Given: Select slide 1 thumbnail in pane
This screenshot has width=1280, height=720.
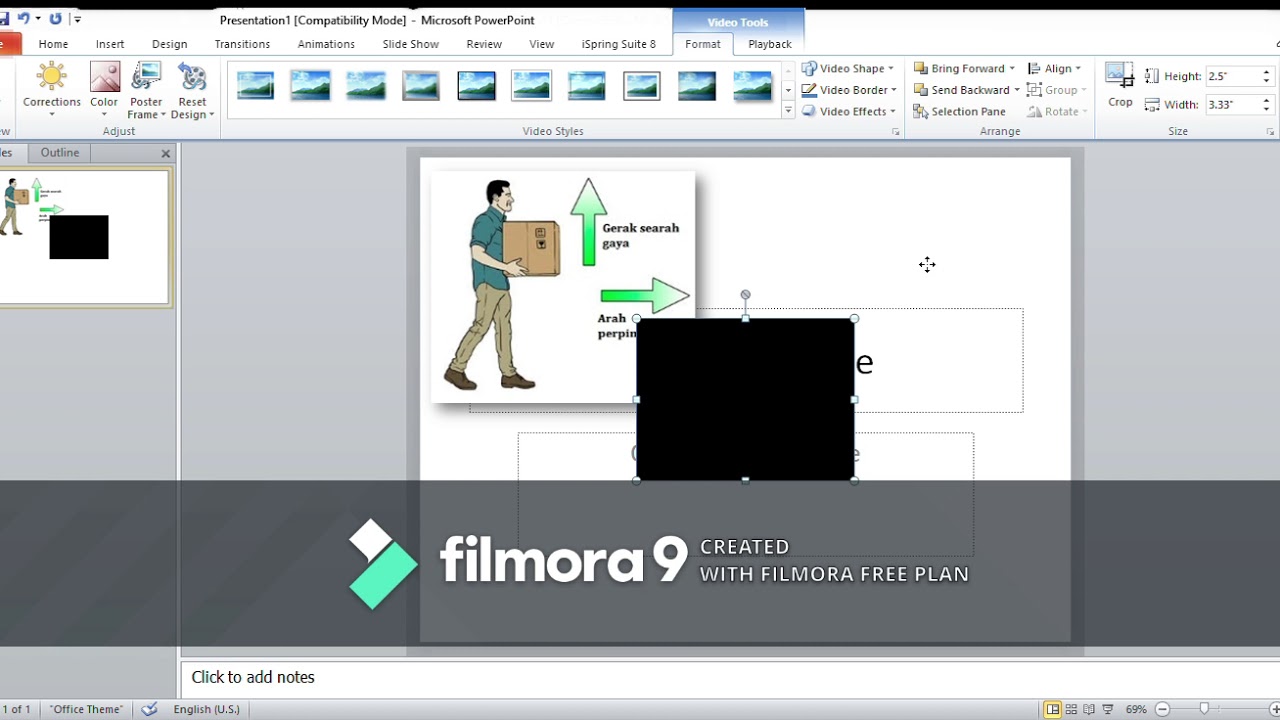Looking at the screenshot, I should (84, 236).
